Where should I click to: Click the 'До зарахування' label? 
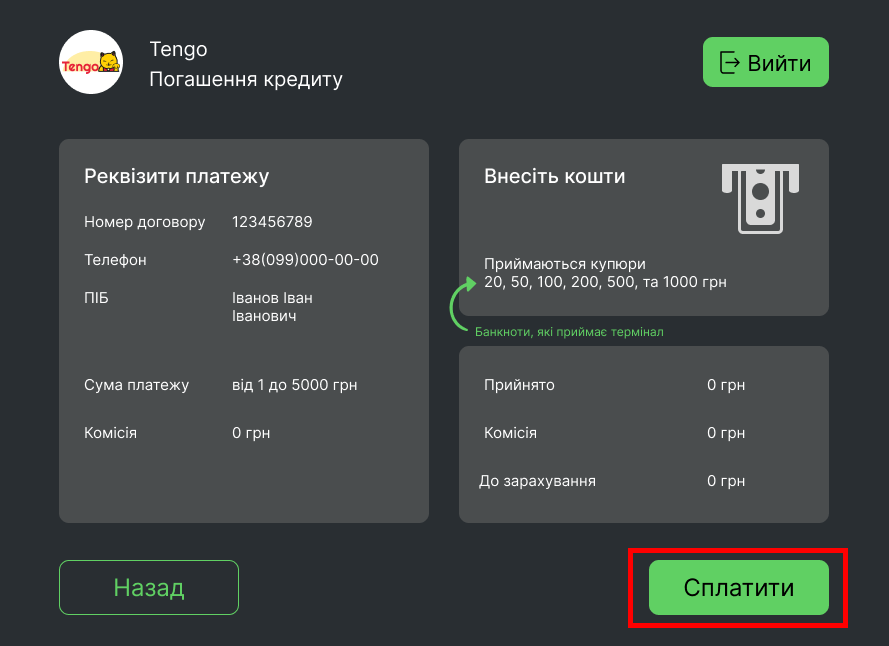click(x=537, y=481)
